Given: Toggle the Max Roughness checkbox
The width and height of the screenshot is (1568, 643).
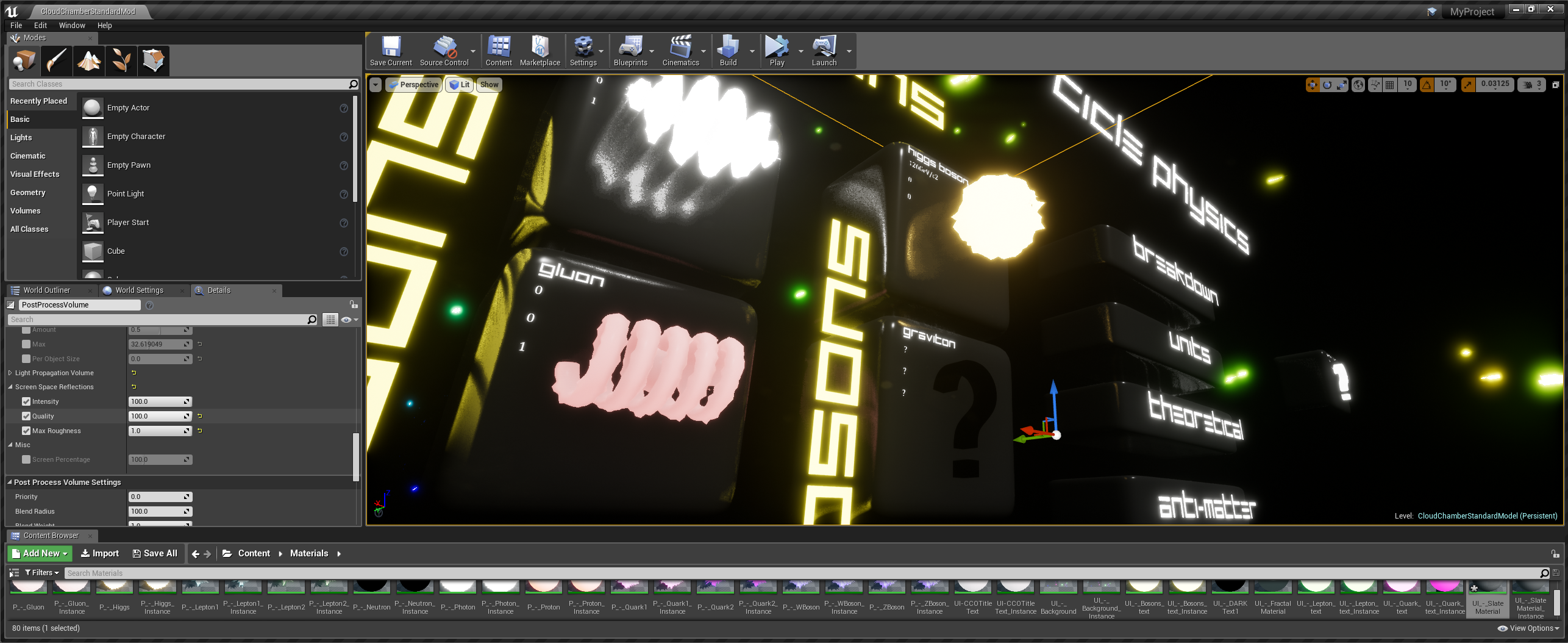Looking at the screenshot, I should 26,431.
